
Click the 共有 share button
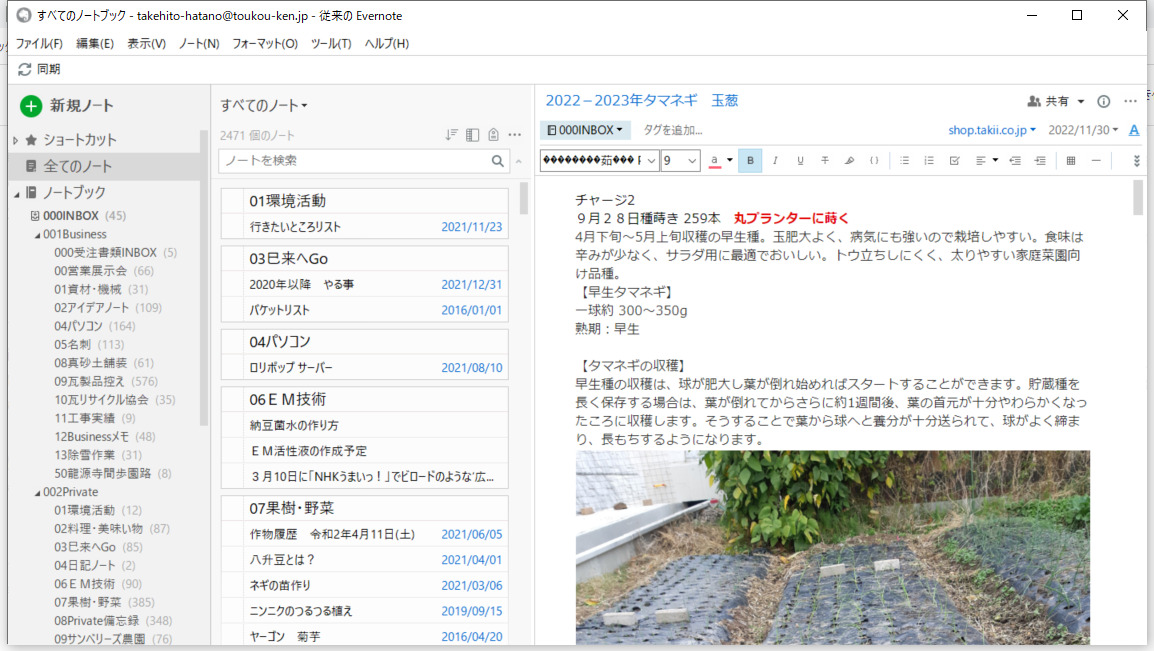1056,101
